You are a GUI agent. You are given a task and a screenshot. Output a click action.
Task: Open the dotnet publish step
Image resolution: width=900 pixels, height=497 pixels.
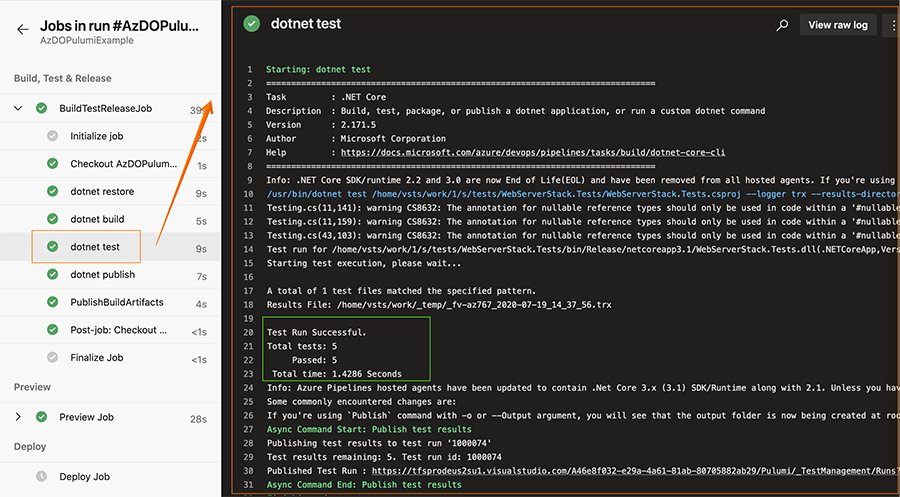102,275
